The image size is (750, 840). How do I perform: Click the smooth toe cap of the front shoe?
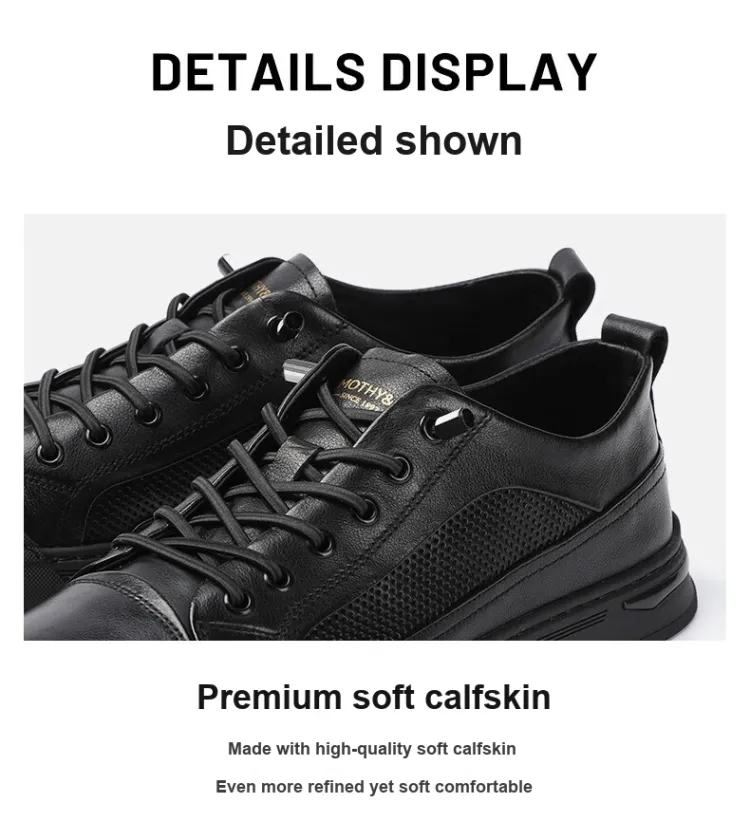tap(107, 611)
